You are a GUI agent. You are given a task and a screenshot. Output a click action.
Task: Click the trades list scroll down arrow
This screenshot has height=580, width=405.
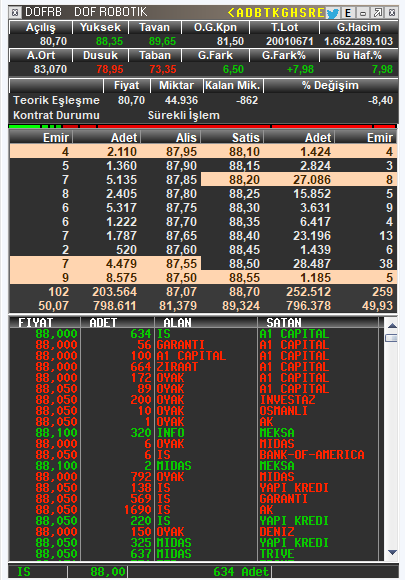click(392, 552)
